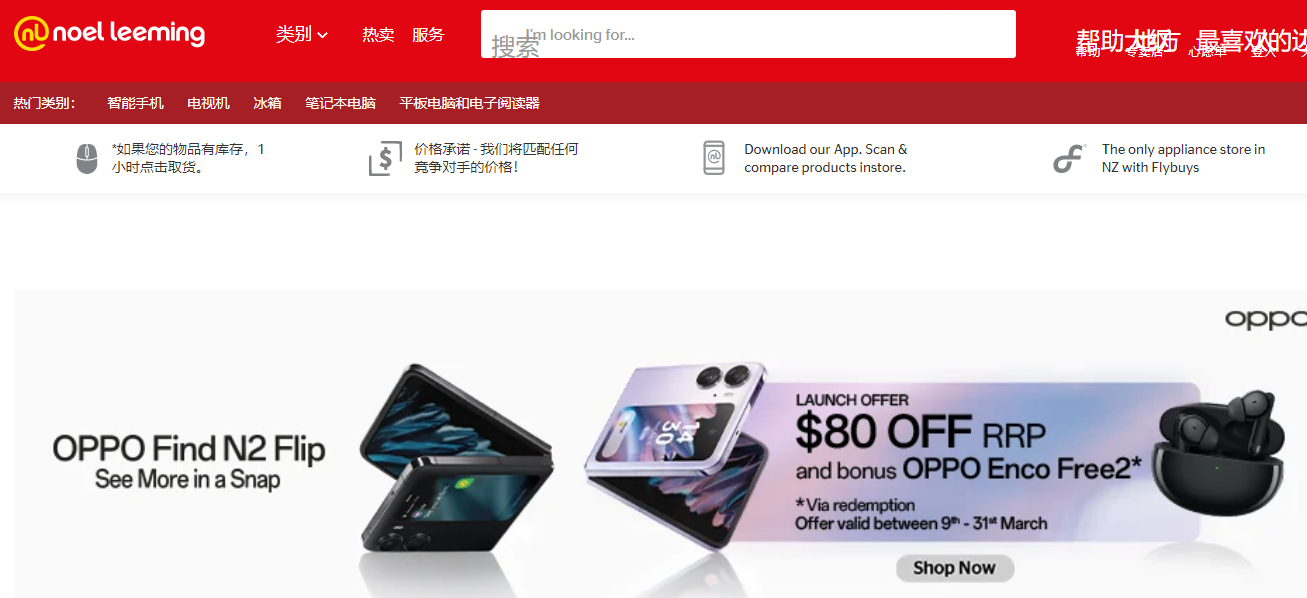Open the 帮助 help link
1307x598 pixels.
click(x=1088, y=51)
